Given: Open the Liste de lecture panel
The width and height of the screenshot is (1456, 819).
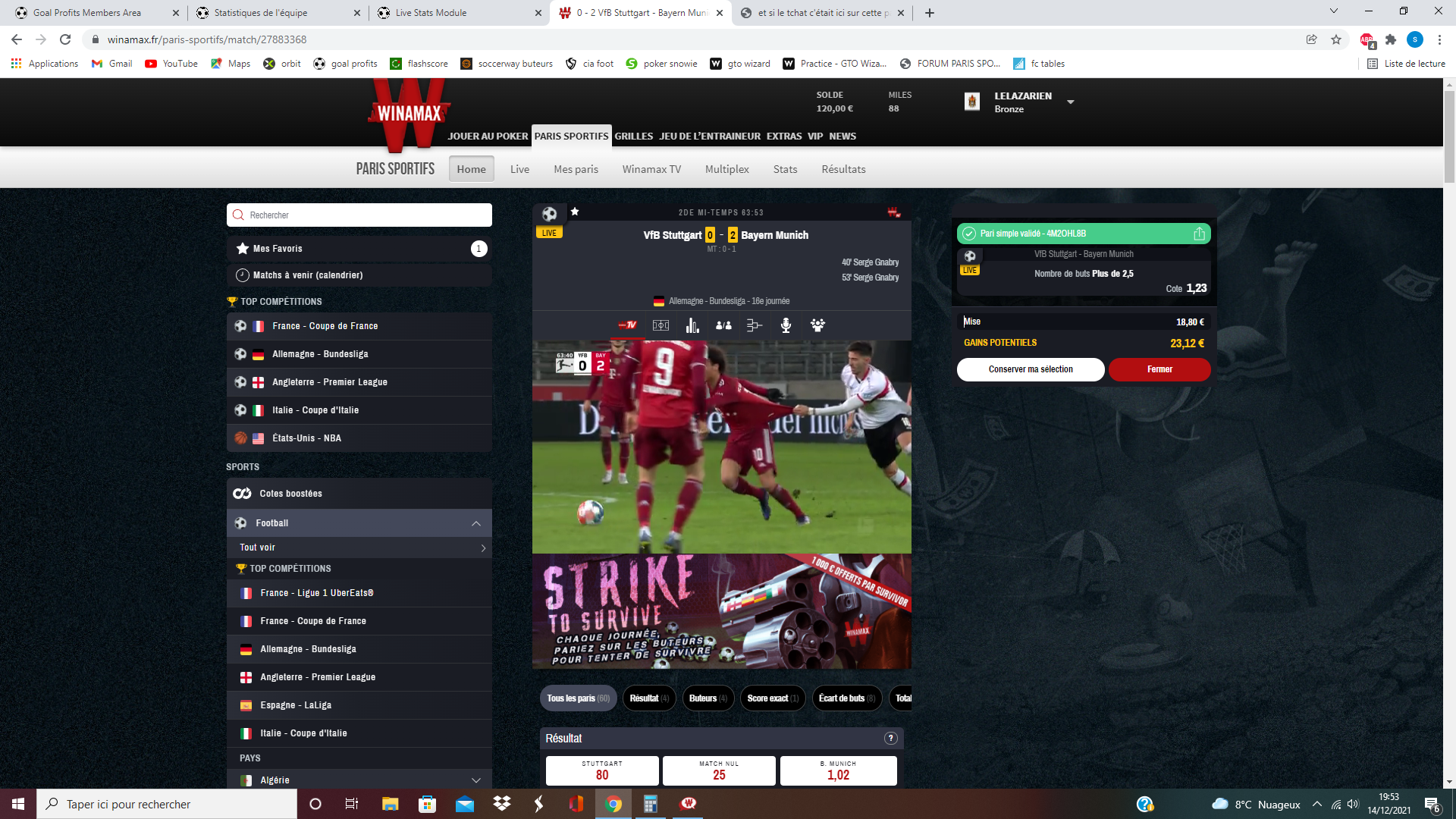Looking at the screenshot, I should coord(1406,64).
